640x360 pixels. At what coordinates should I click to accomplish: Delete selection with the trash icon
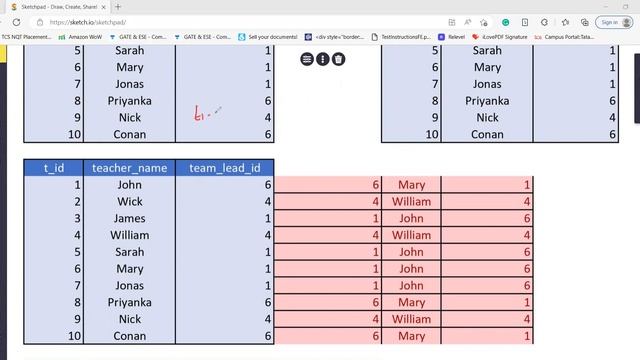point(338,59)
